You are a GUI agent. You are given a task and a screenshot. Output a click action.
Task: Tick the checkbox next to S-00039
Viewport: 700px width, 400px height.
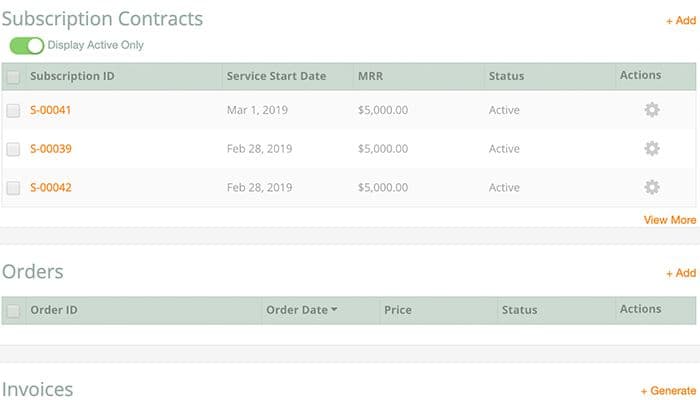pyautogui.click(x=13, y=149)
